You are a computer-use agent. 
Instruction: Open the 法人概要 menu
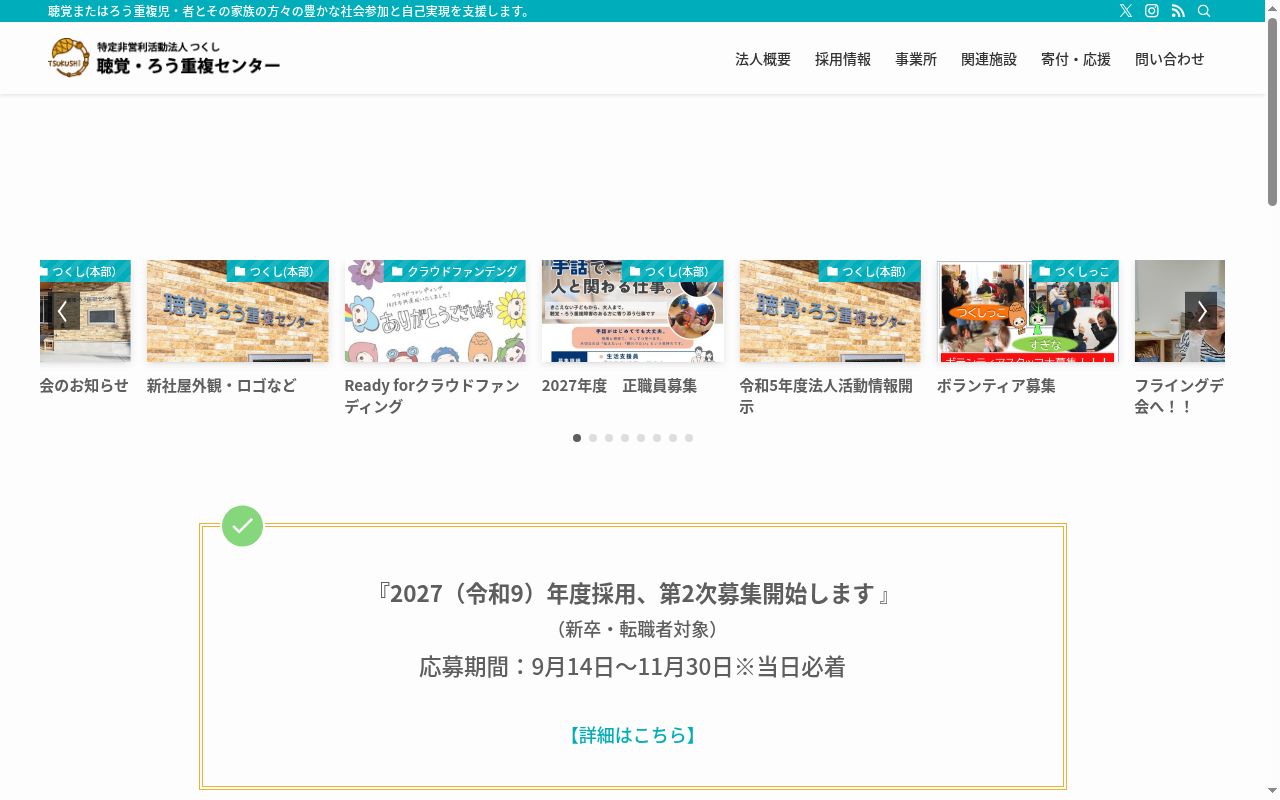tap(763, 59)
